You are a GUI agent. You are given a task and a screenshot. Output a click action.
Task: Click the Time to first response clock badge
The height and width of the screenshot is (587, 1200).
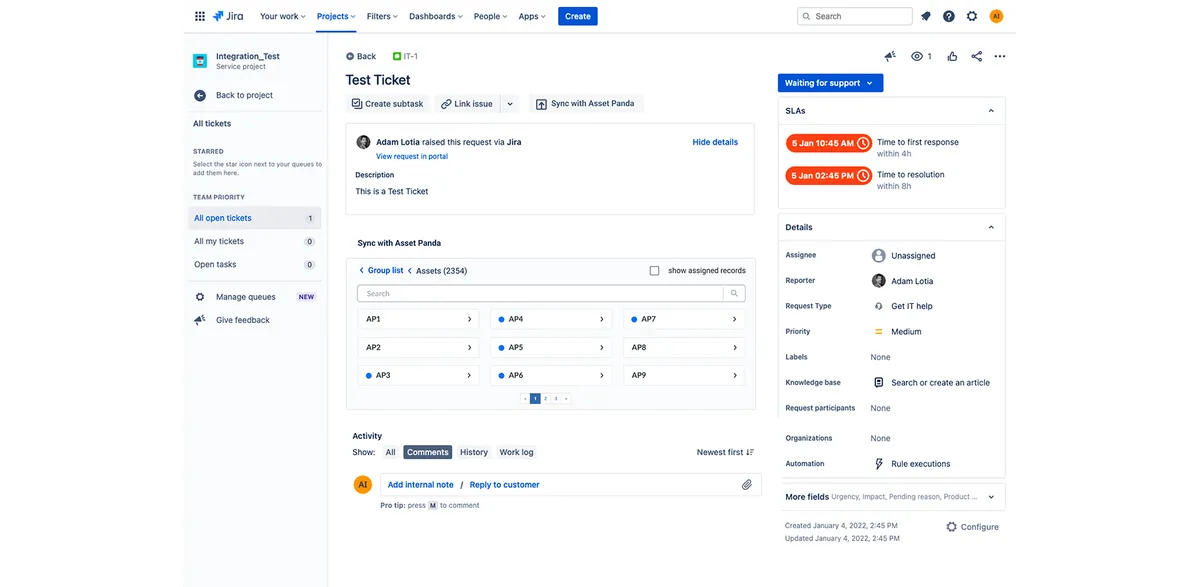click(828, 143)
